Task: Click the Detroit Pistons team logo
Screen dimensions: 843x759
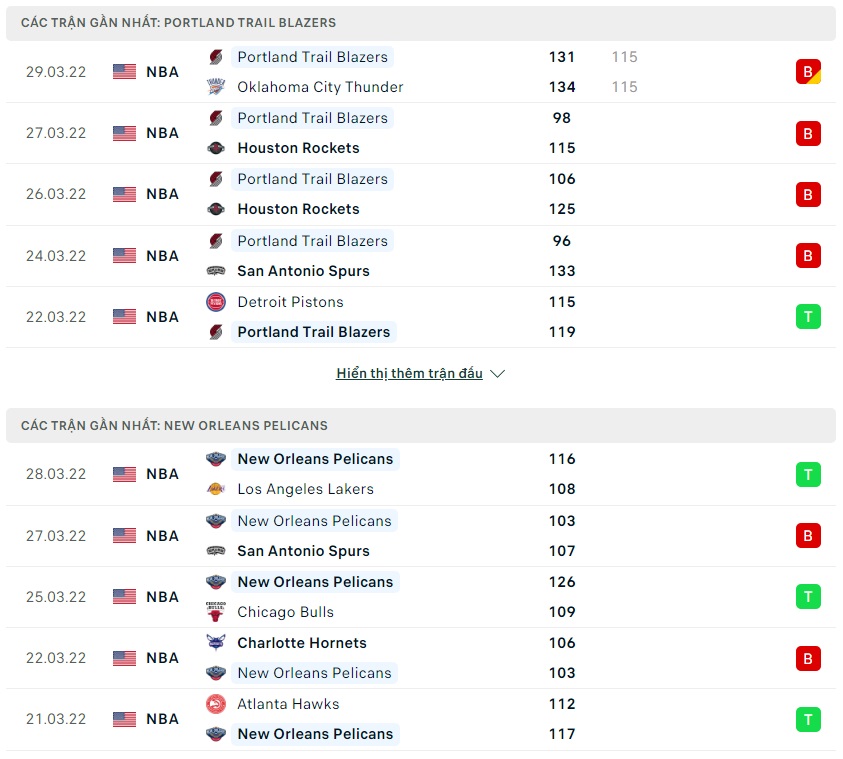Action: tap(216, 302)
